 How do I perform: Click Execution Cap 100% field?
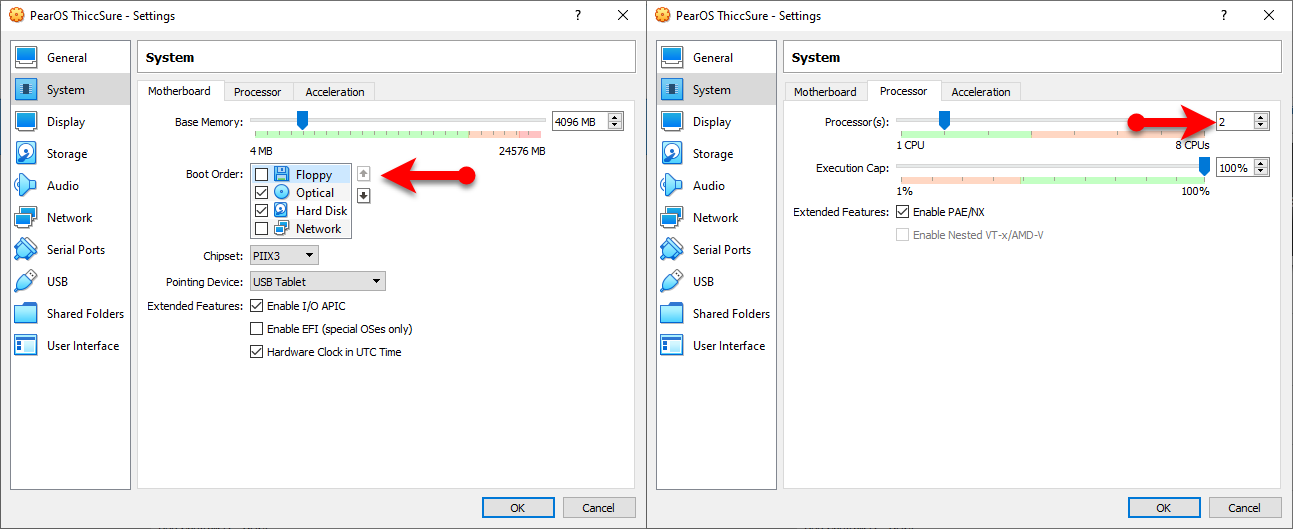[1235, 168]
